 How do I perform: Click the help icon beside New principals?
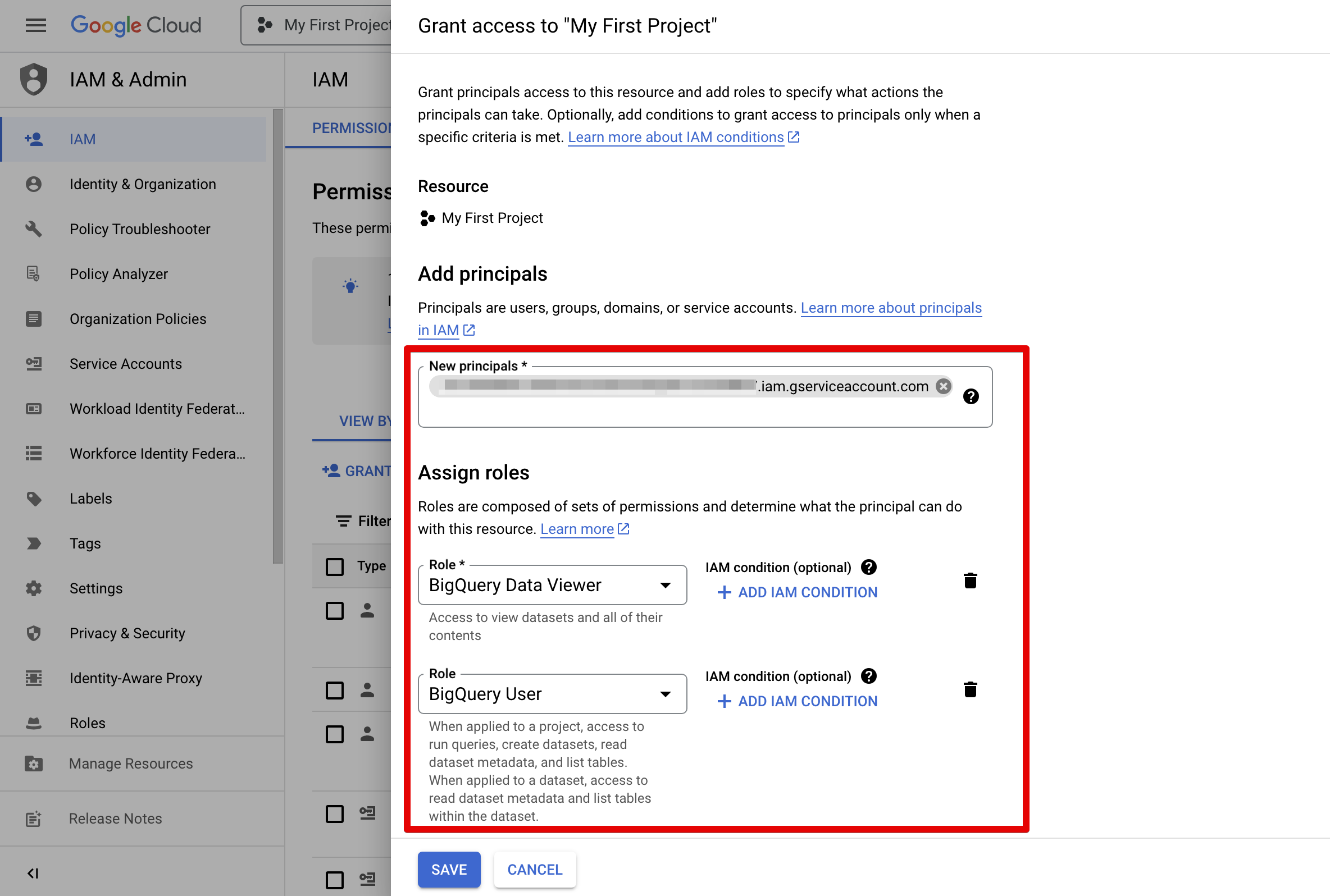(971, 396)
